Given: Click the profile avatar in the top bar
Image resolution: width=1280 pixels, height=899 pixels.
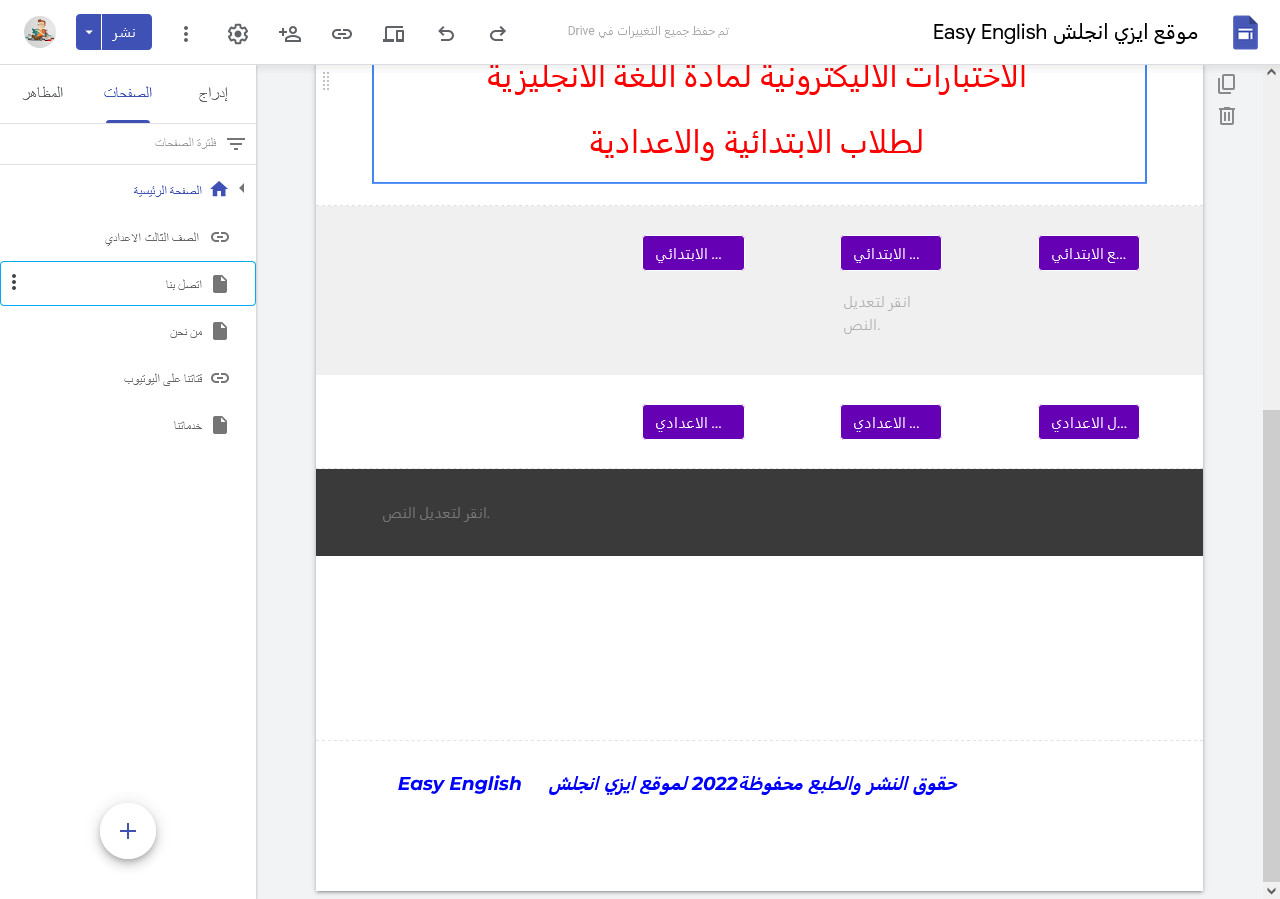Looking at the screenshot, I should coord(40,31).
